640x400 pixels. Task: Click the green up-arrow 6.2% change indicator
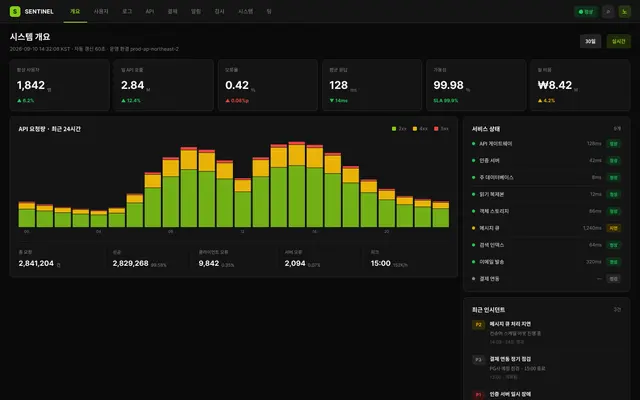[26, 100]
